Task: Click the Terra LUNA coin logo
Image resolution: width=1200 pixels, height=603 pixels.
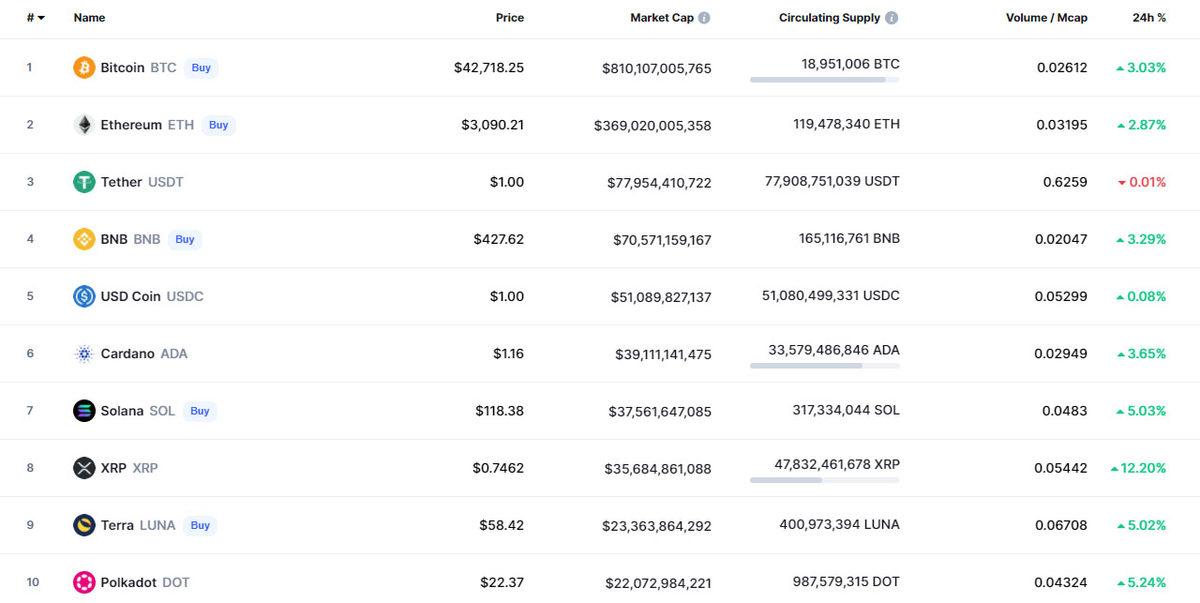Action: pos(84,524)
